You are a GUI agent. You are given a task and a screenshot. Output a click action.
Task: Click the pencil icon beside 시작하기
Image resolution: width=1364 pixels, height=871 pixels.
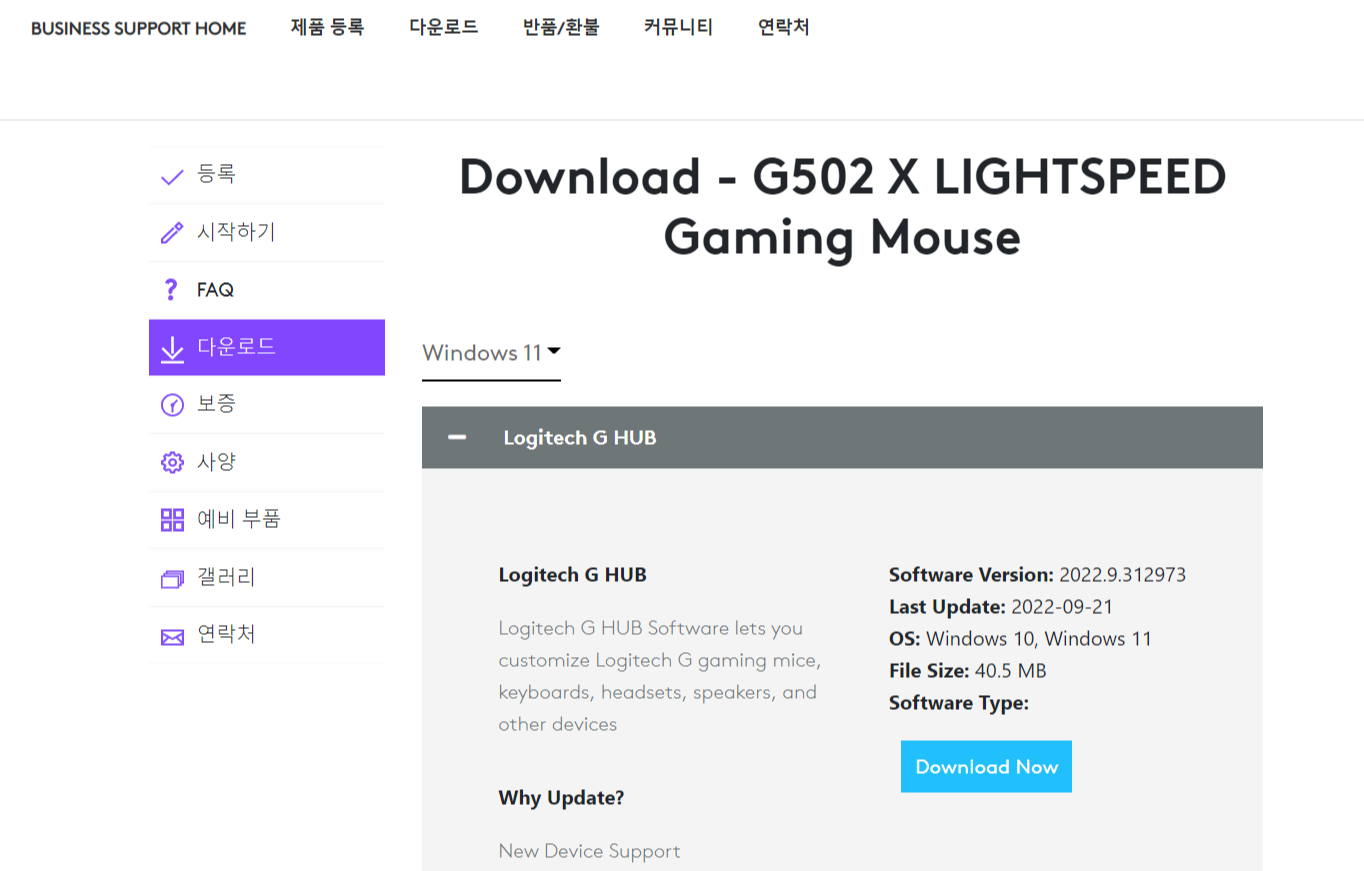click(172, 233)
